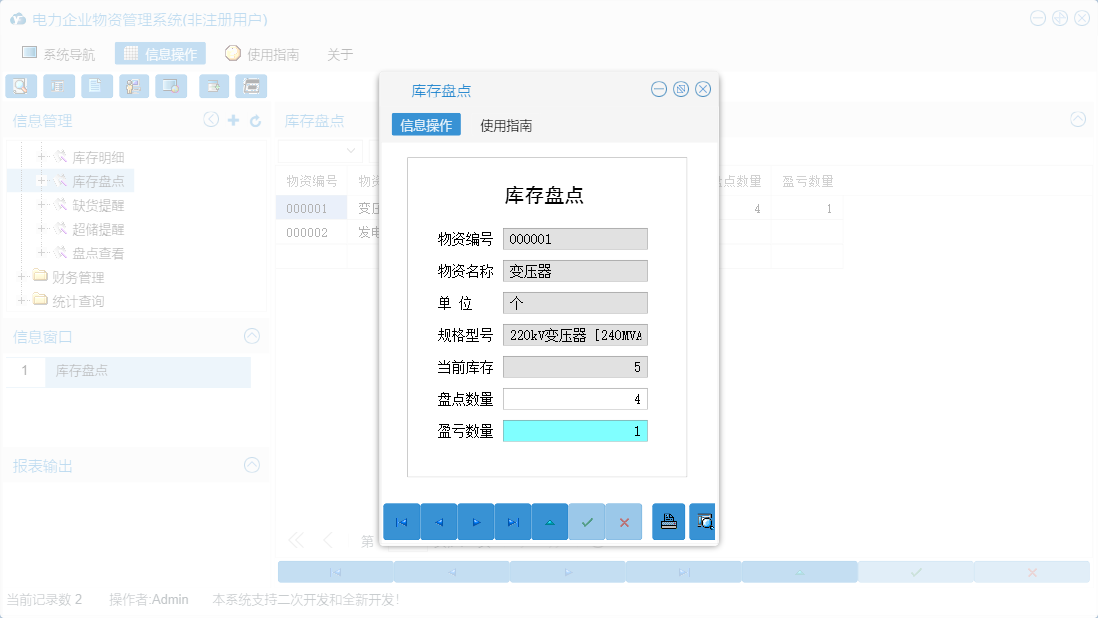Click the magnifier search icon in the top toolbar
Image resolution: width=1098 pixels, height=618 pixels.
tap(20, 86)
